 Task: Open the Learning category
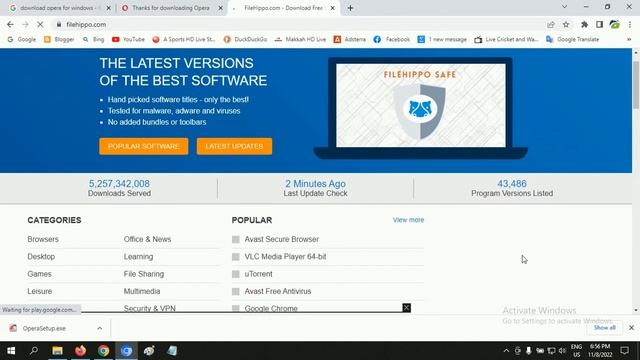point(138,256)
